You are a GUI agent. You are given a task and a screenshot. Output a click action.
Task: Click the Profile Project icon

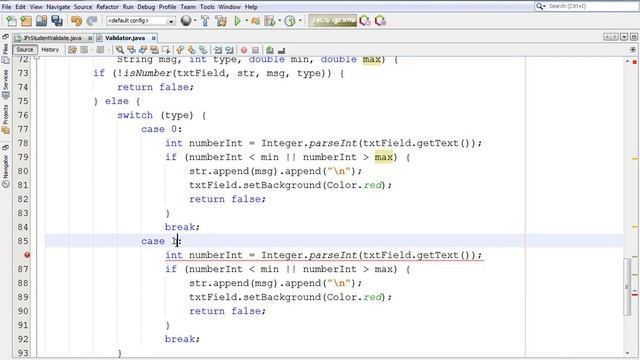[x=270, y=21]
